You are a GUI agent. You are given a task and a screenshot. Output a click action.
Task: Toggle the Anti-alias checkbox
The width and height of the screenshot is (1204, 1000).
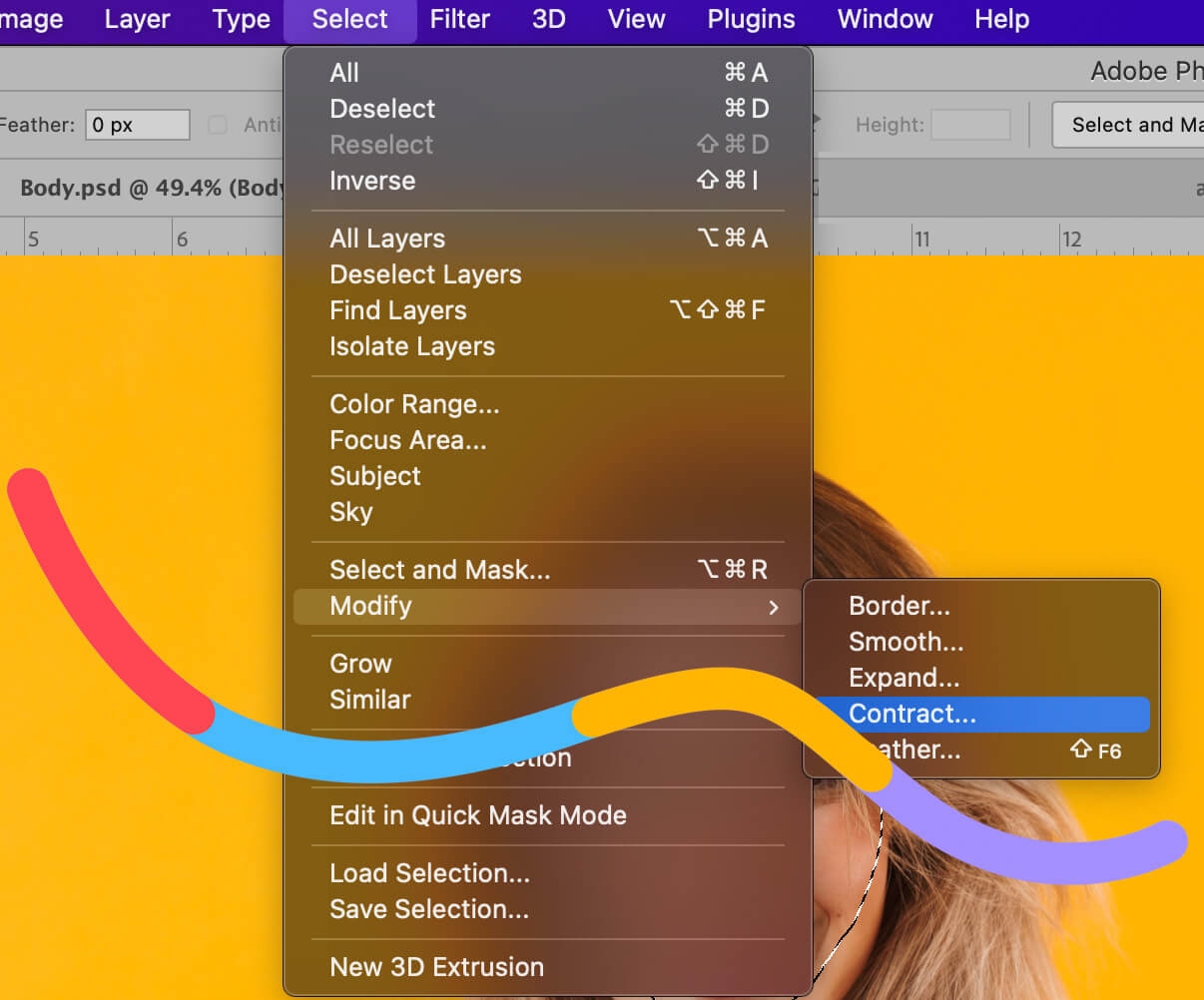(x=217, y=125)
